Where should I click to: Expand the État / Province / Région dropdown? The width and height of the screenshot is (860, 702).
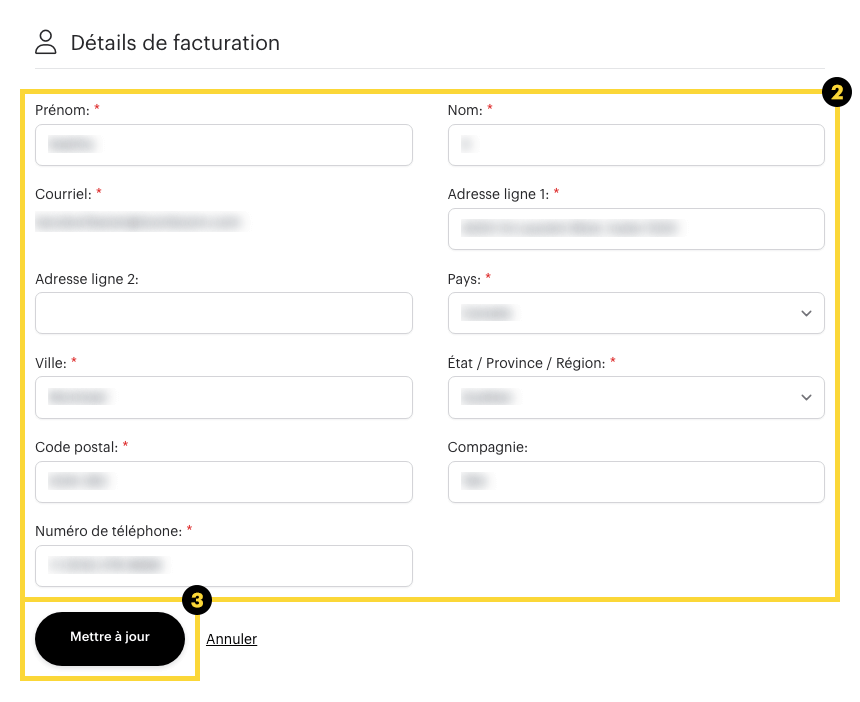(x=635, y=397)
